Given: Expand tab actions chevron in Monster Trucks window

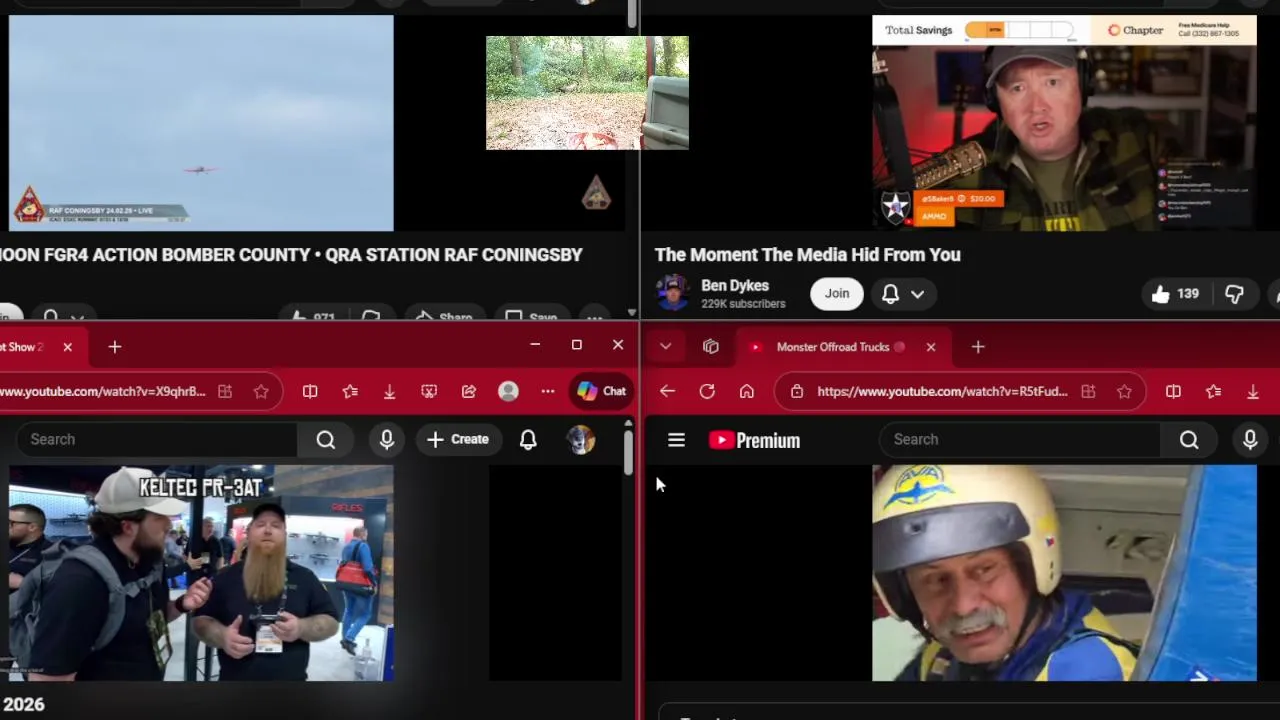Looking at the screenshot, I should click(665, 347).
